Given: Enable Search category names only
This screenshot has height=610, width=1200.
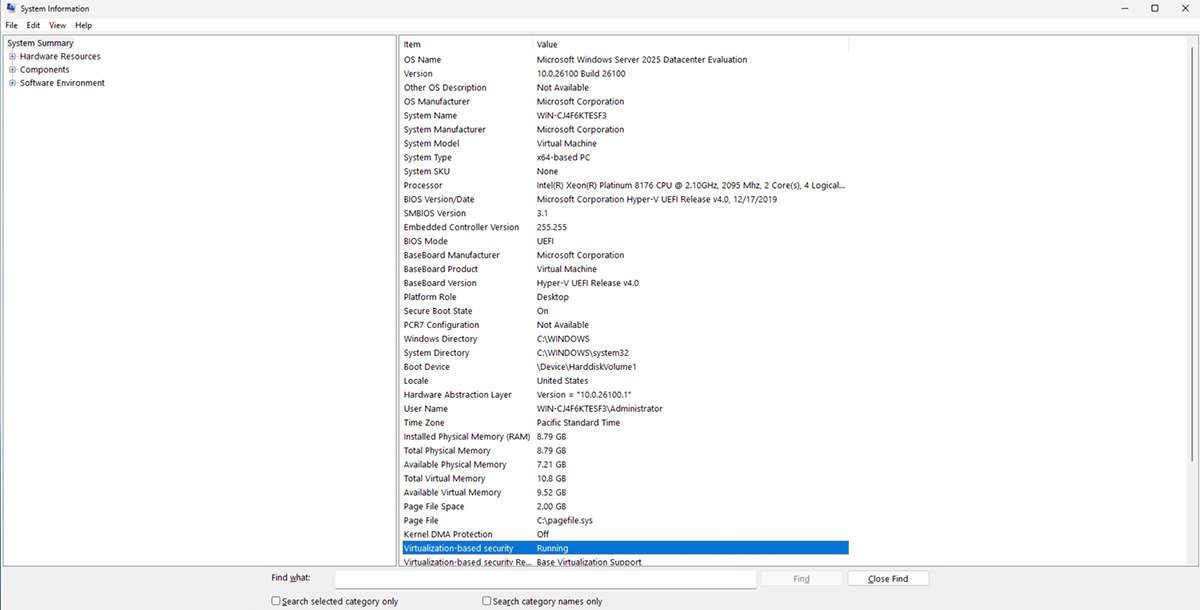Looking at the screenshot, I should point(487,600).
